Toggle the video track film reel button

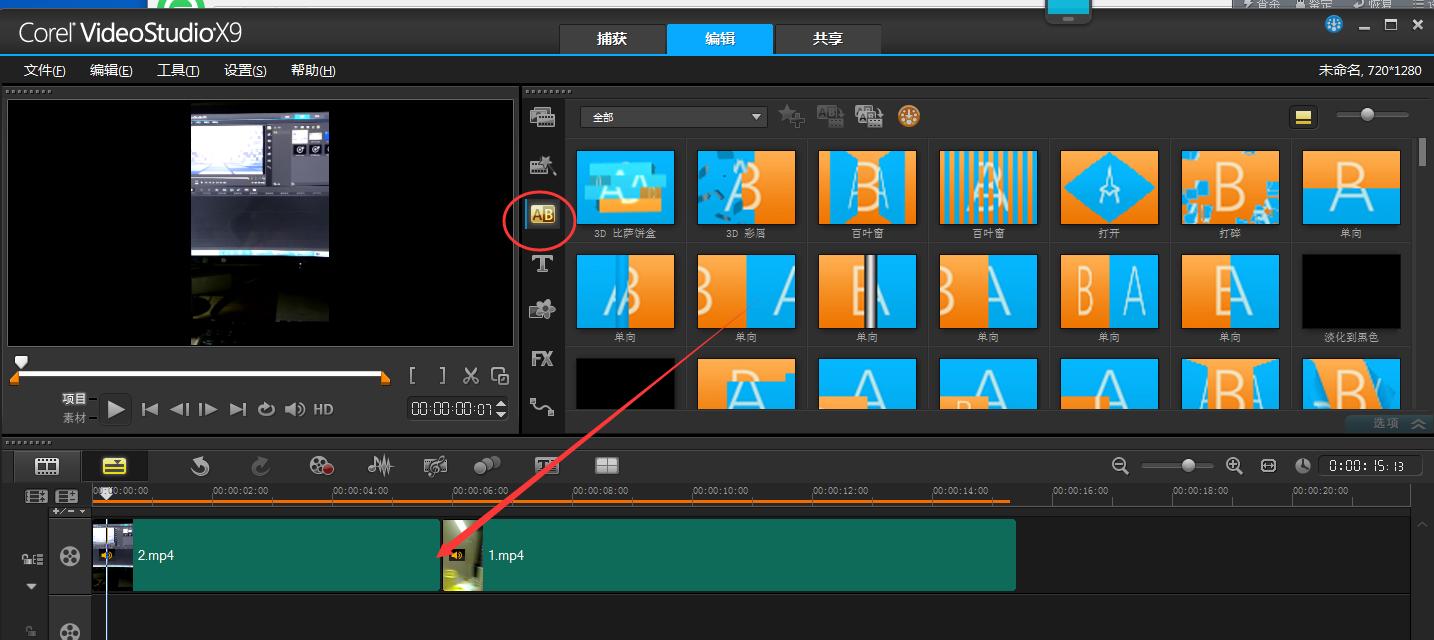click(70, 556)
